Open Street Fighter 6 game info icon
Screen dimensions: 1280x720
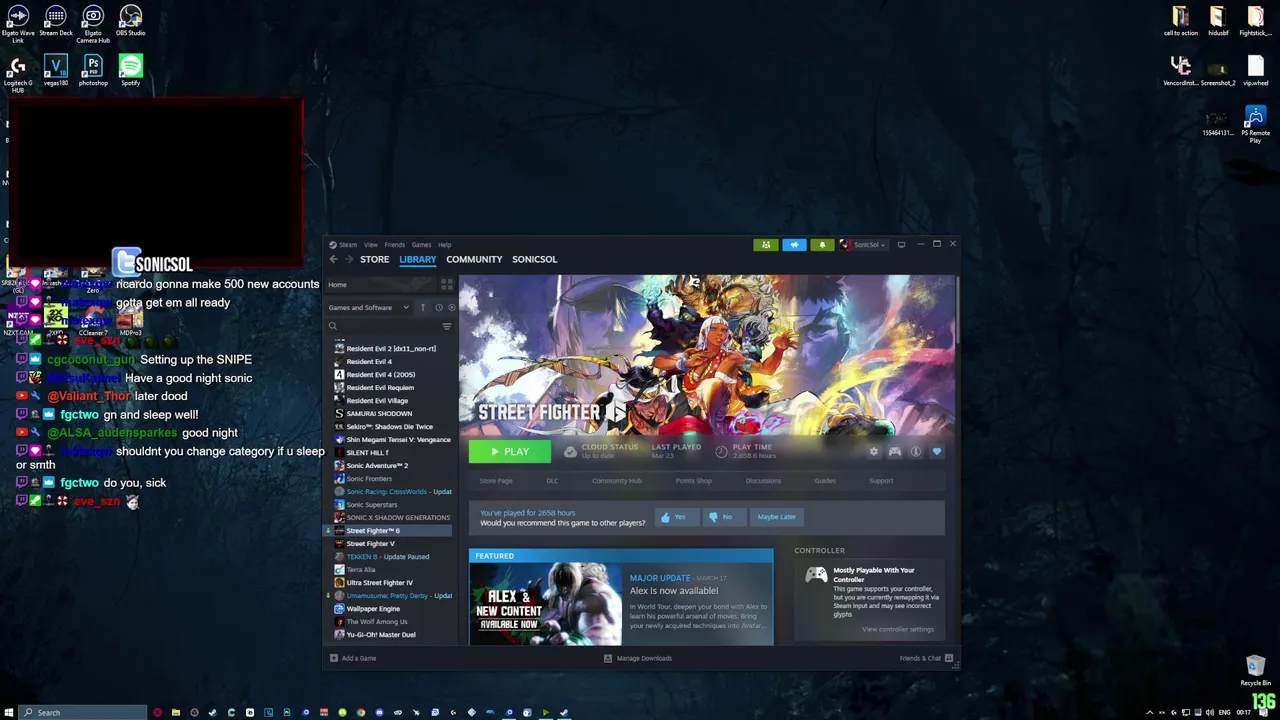pos(916,452)
